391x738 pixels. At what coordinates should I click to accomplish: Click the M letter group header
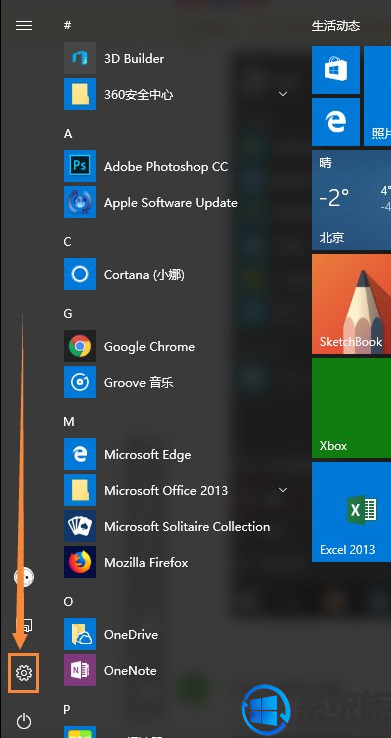point(69,422)
